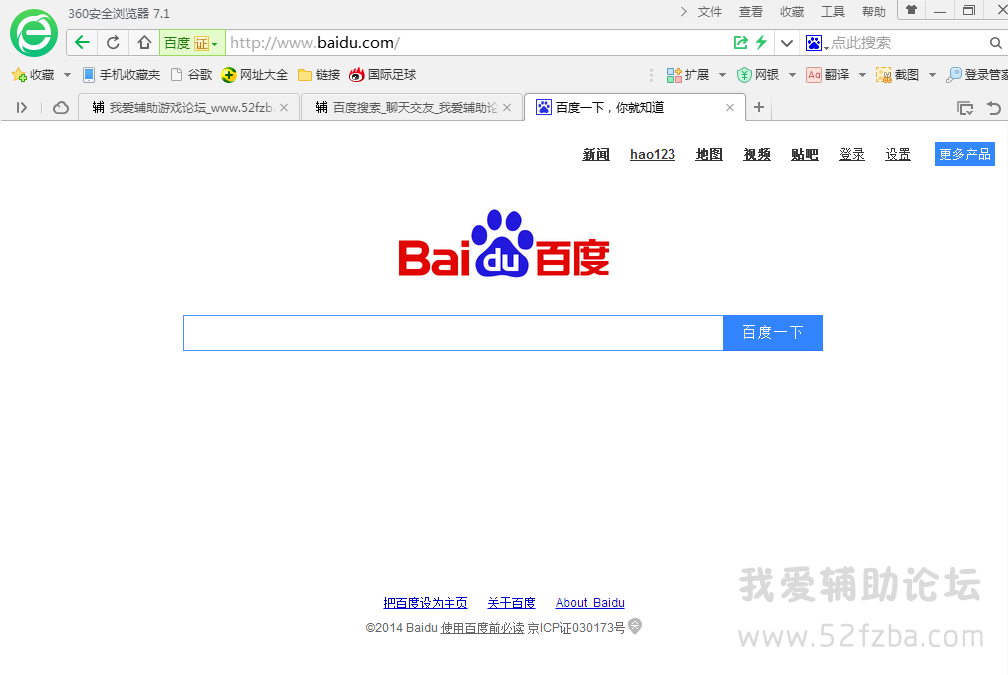Screen dimensions: 1008x675
Task: Click the 更多产品 button
Action: click(x=965, y=154)
